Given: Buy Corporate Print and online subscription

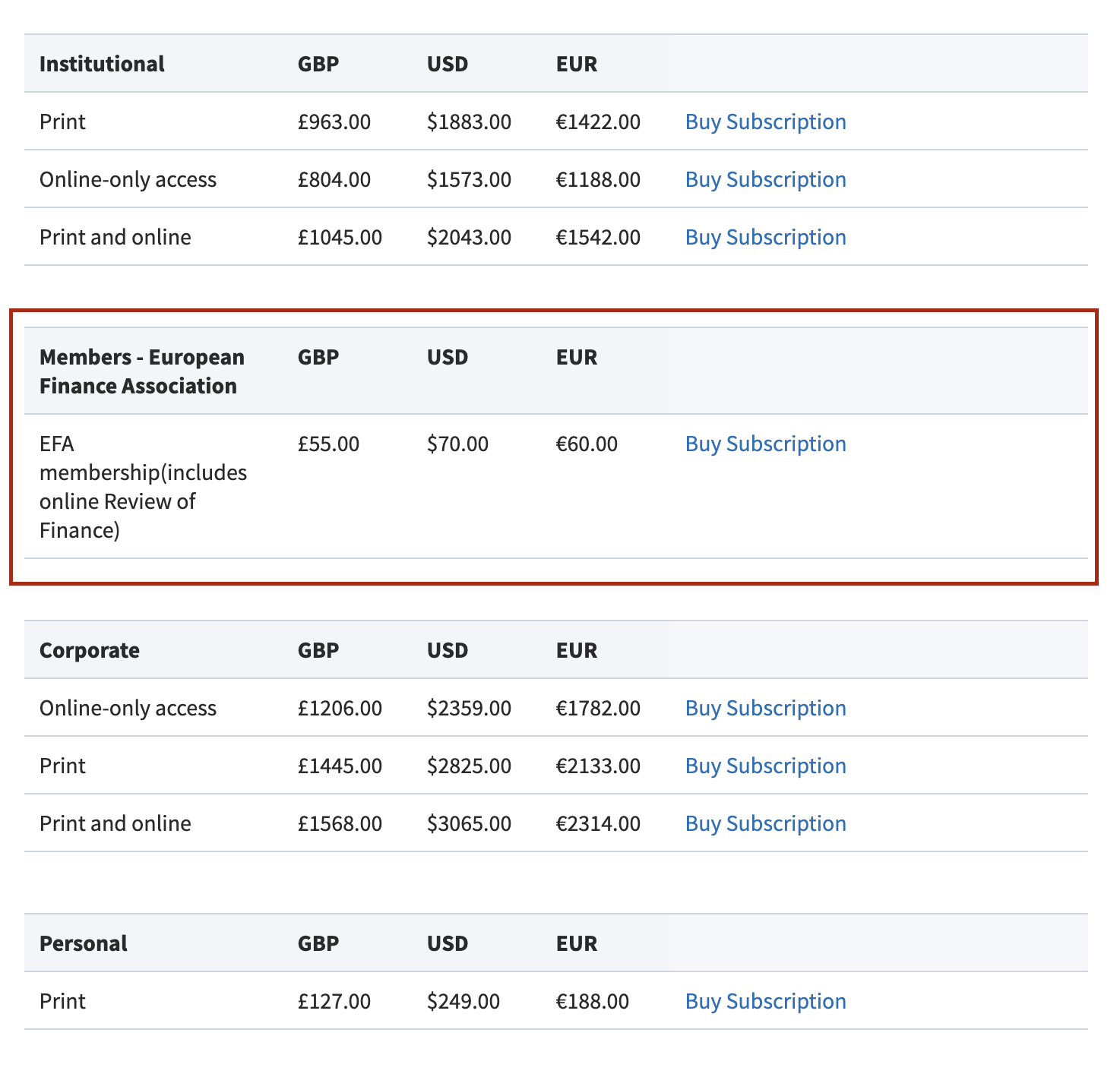Looking at the screenshot, I should 765,824.
